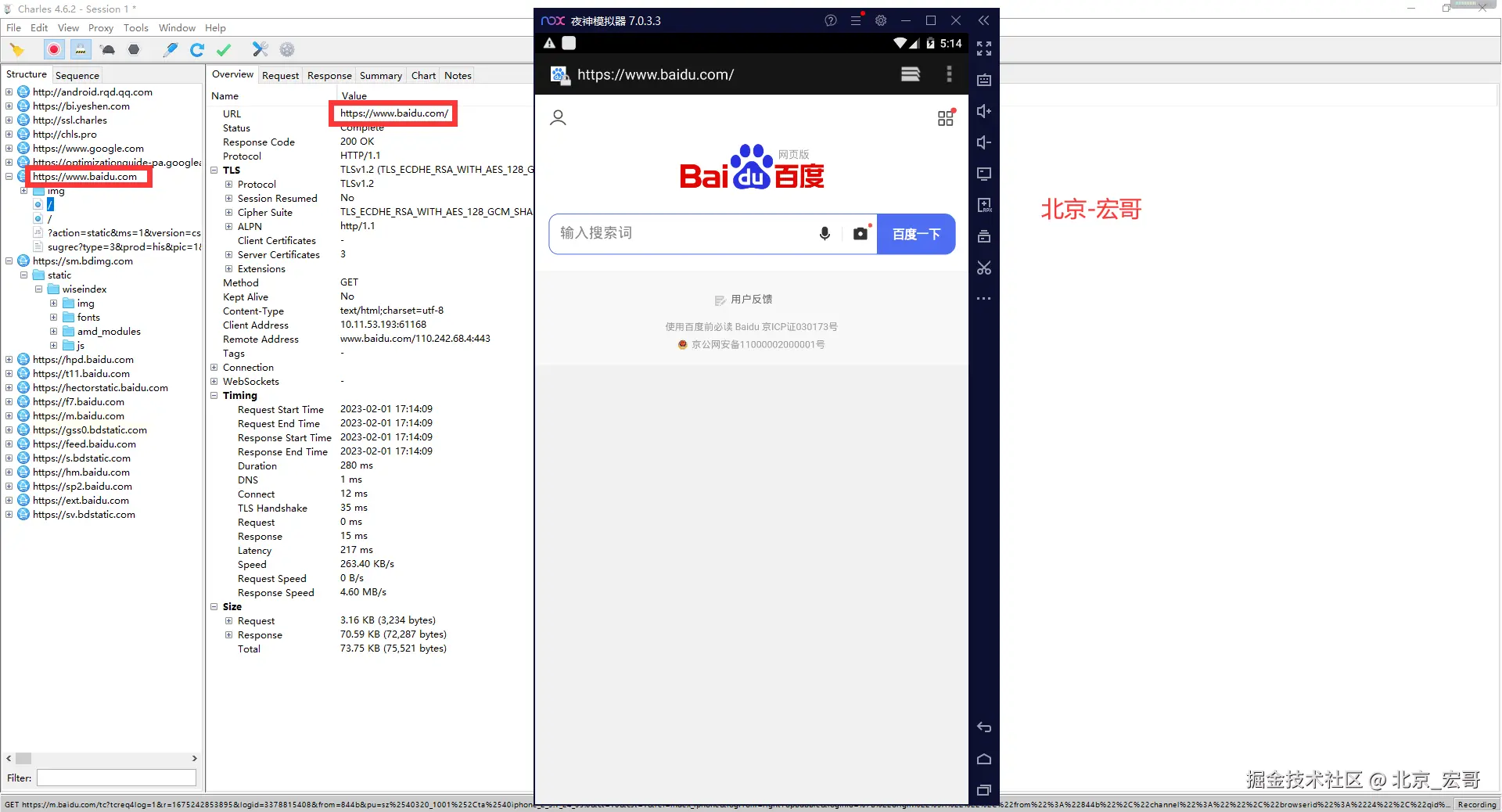The width and height of the screenshot is (1502, 812).
Task: Switch to the Summary tab
Action: 381,75
